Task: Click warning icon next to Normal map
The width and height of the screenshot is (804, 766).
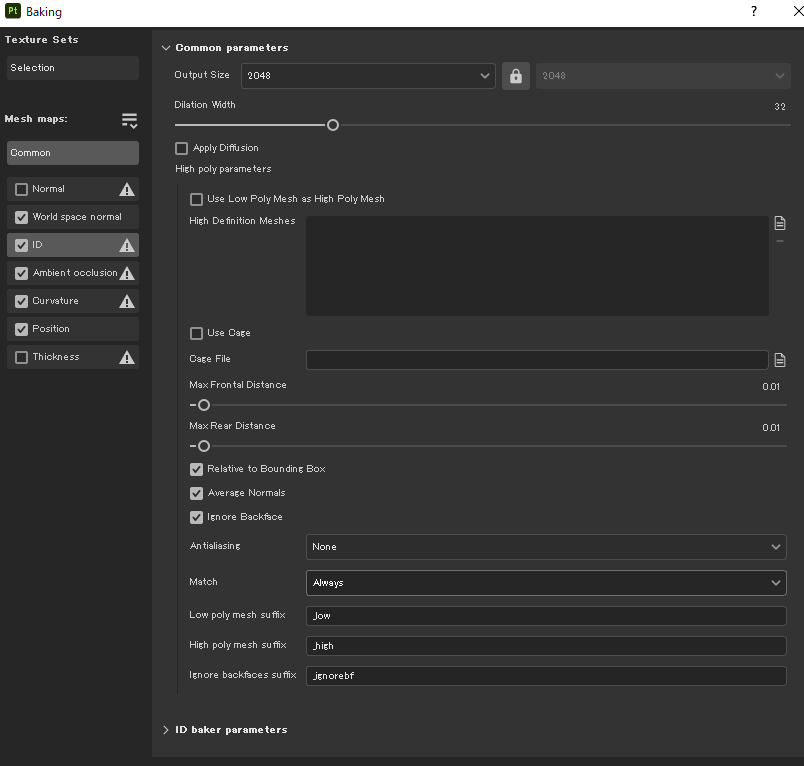Action: coord(127,189)
